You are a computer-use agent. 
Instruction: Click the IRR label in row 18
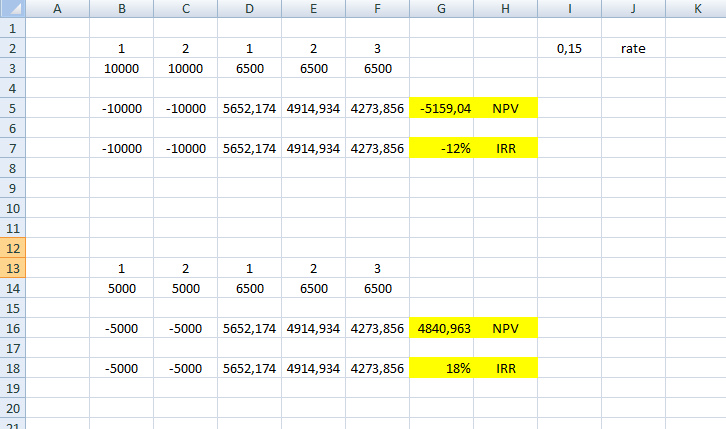505,368
